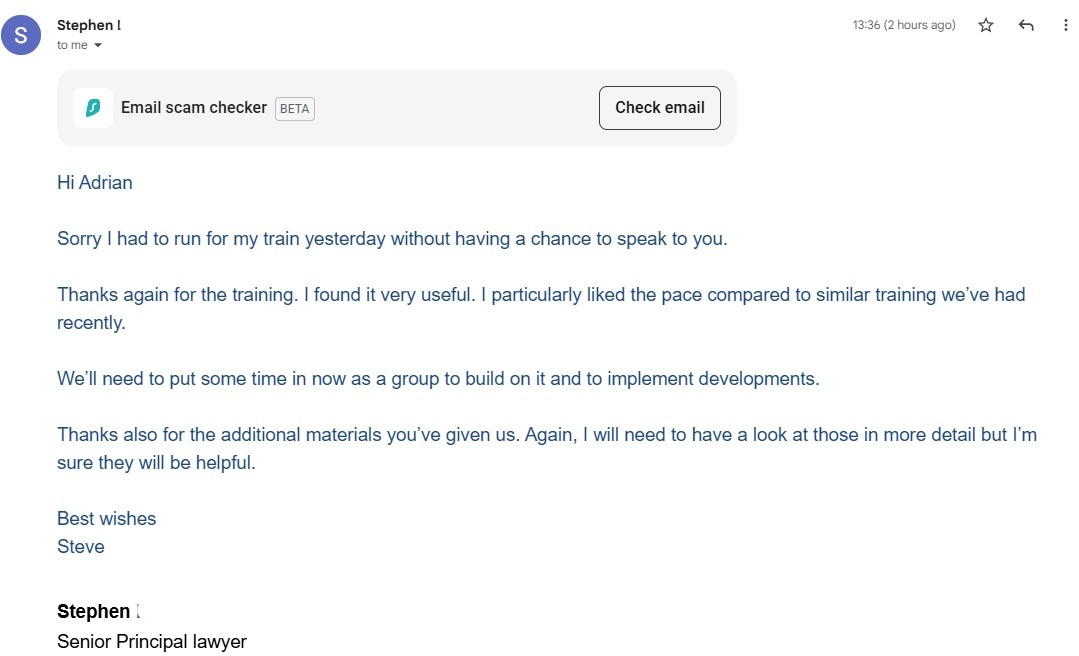Click the Email scam checker title
This screenshot has height=656, width=1079.
(193, 107)
